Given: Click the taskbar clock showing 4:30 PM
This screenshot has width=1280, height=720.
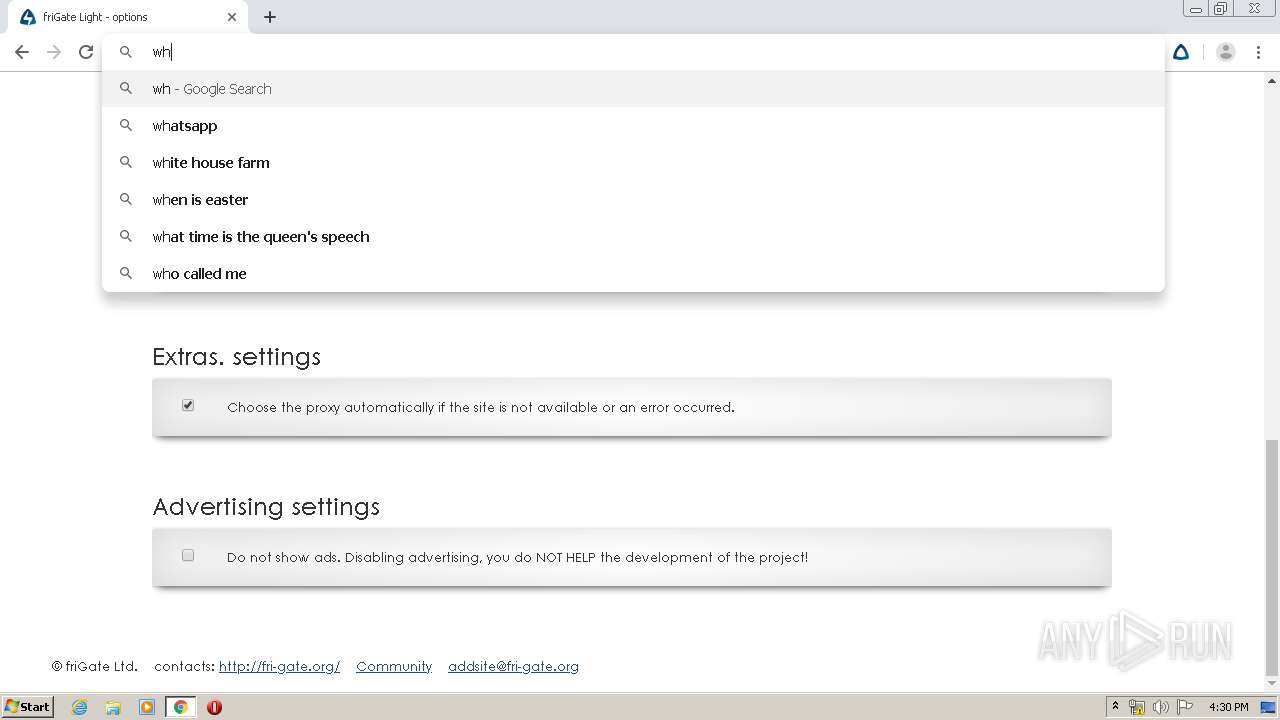Looking at the screenshot, I should [x=1229, y=707].
